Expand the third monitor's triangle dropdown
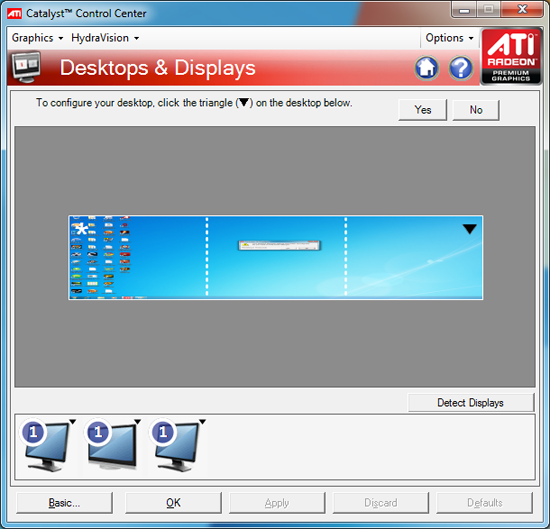This screenshot has width=550, height=529. 202,422
